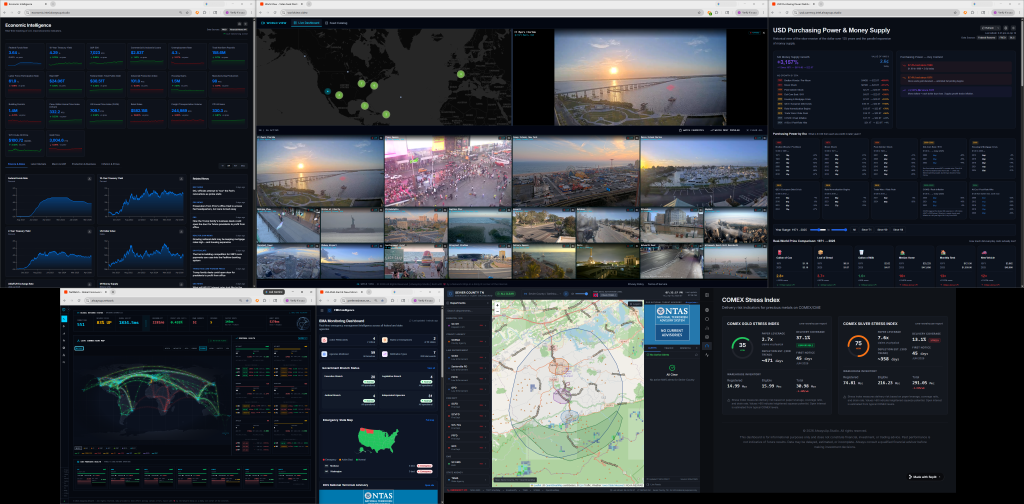Viewport: 1024px width, 504px height.
Task: Click the camera cluster marker over Europe
Action: click(x=460, y=74)
